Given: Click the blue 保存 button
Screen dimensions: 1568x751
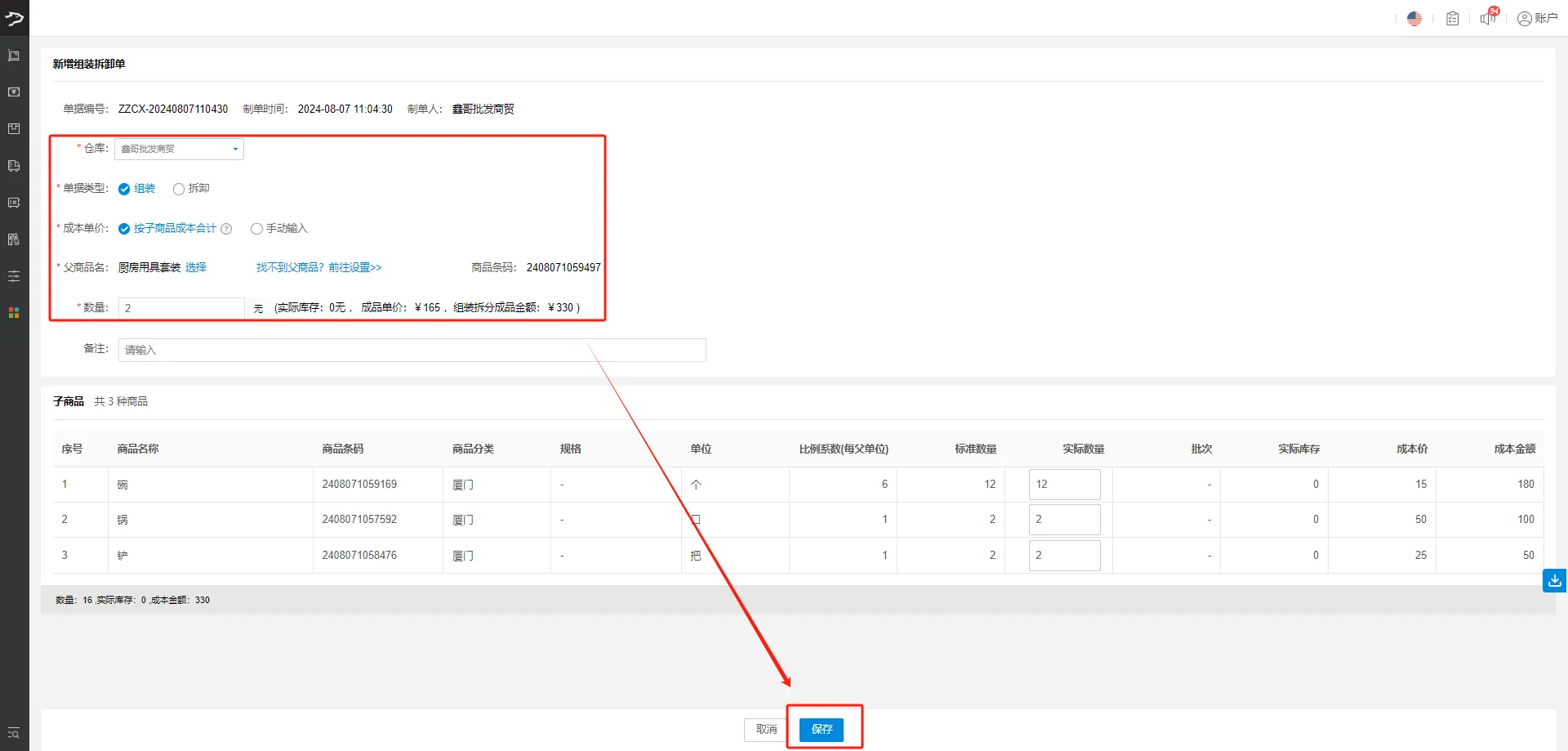Looking at the screenshot, I should (x=821, y=729).
